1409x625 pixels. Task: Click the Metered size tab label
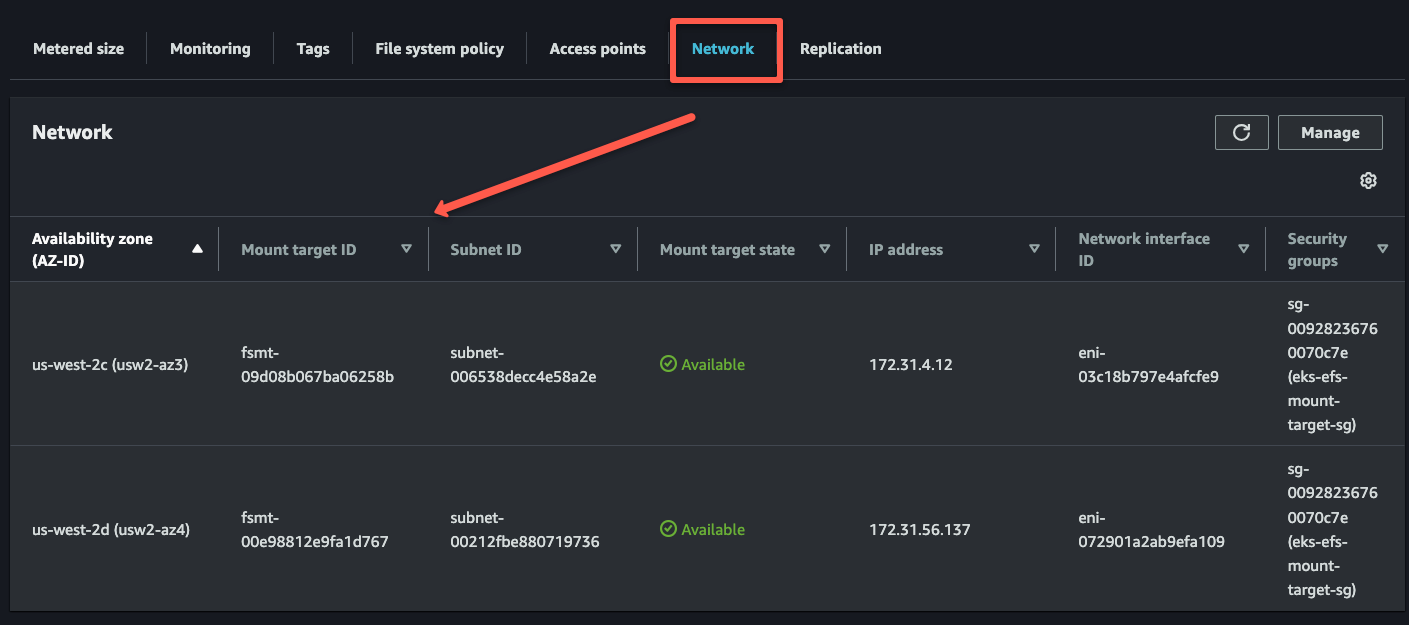pos(78,48)
